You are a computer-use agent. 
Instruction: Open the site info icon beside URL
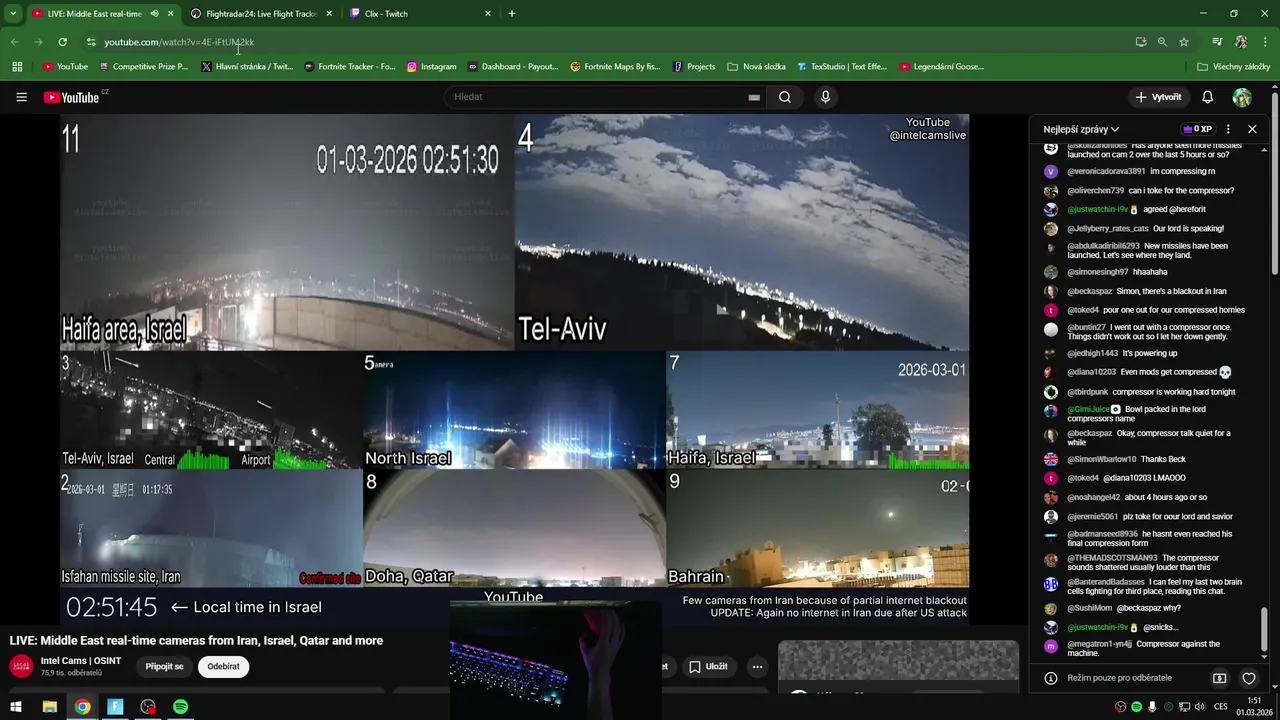[x=91, y=42]
